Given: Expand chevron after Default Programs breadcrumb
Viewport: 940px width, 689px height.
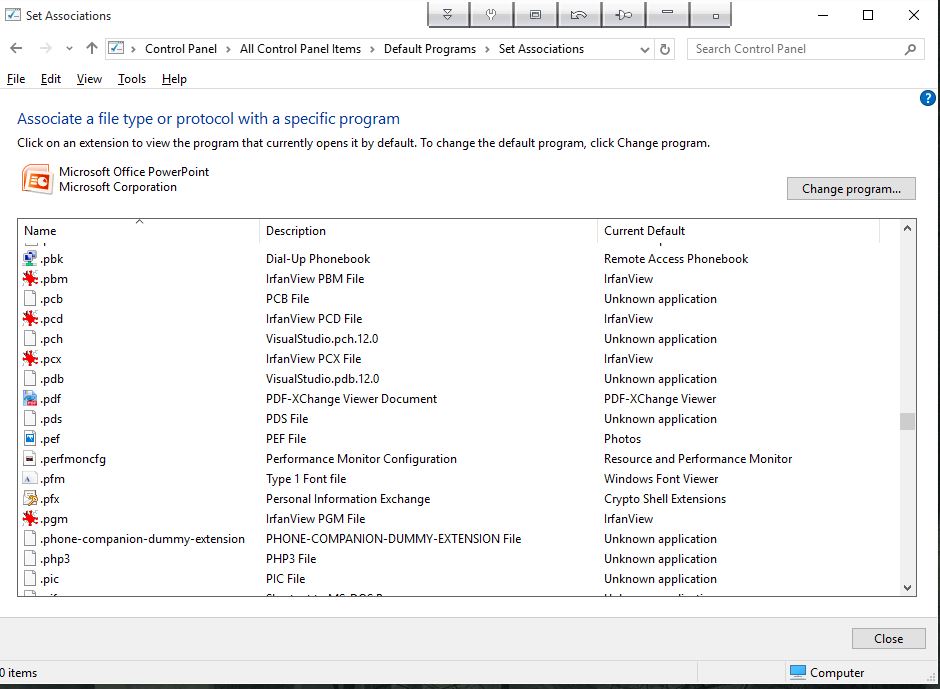Looking at the screenshot, I should click(487, 49).
